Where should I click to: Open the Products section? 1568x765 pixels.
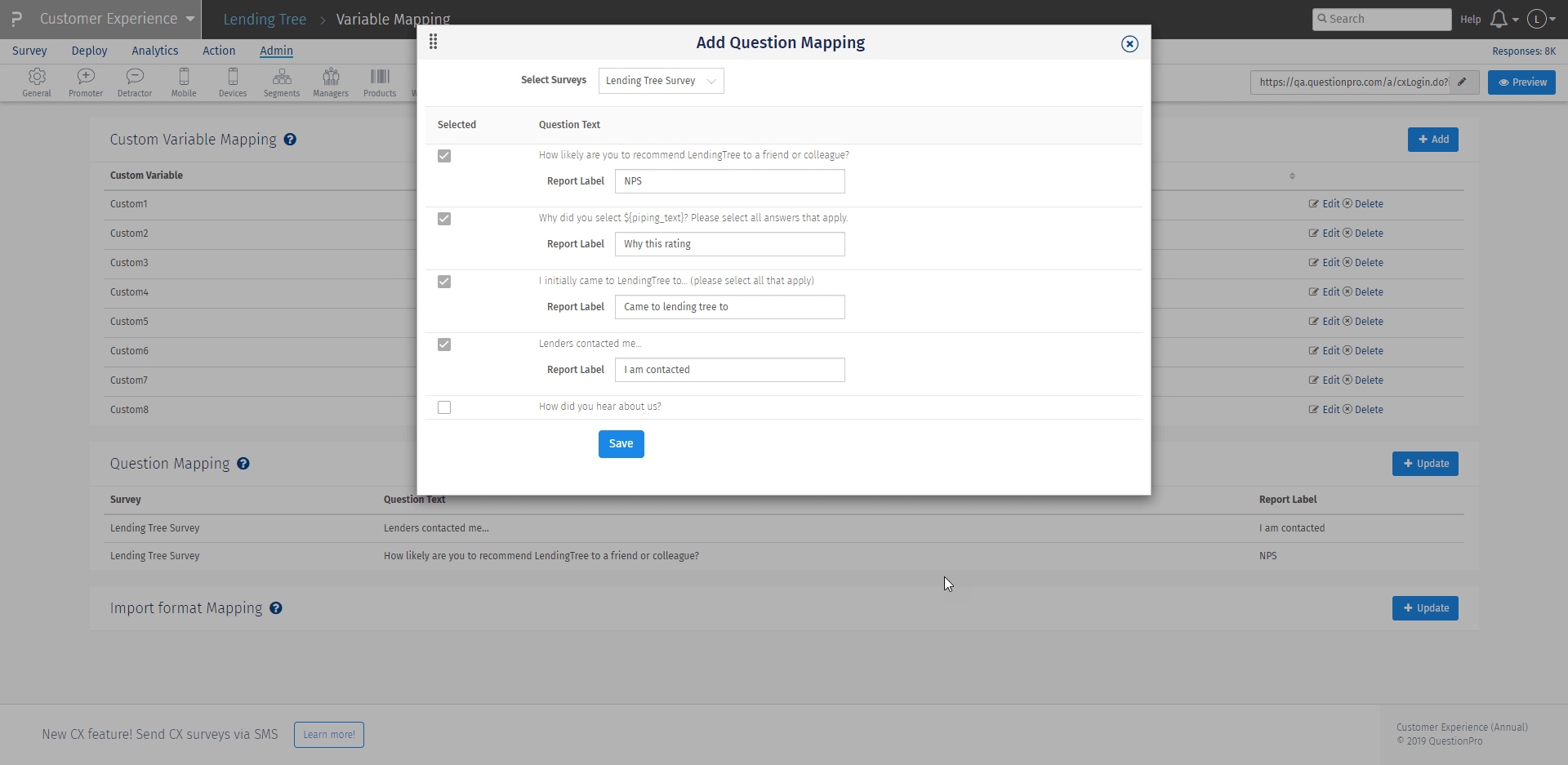(x=379, y=82)
